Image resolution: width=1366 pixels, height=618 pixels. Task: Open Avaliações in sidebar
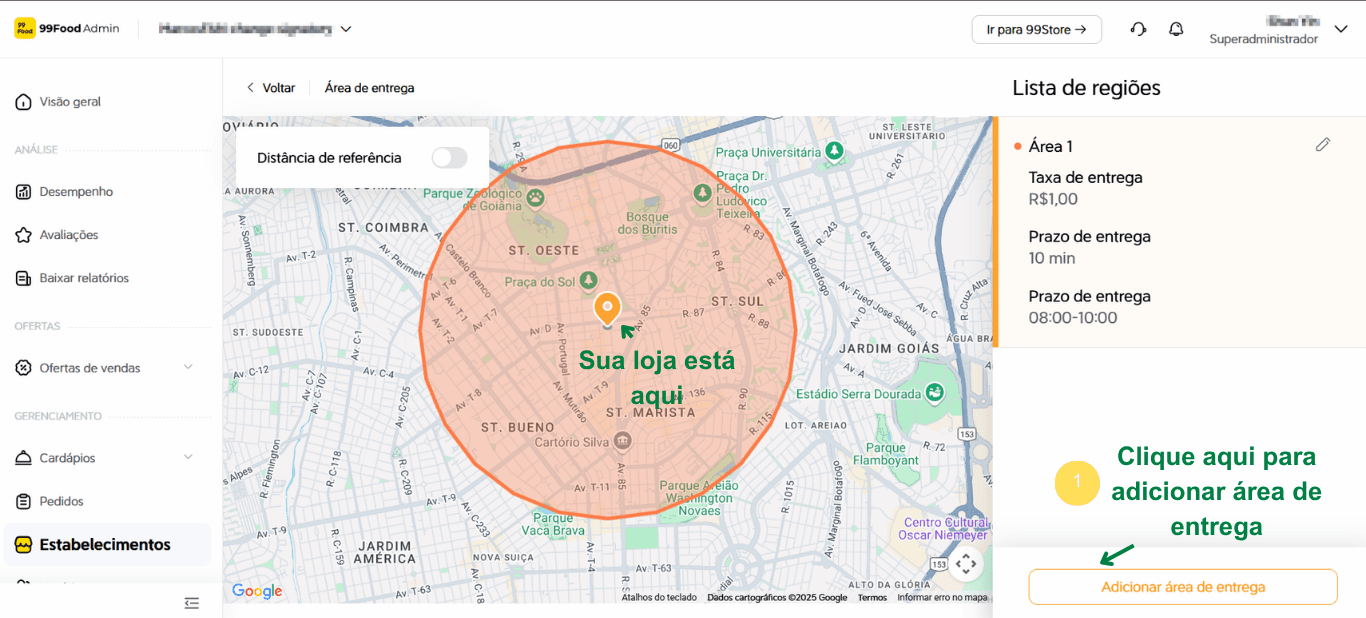[x=68, y=235]
